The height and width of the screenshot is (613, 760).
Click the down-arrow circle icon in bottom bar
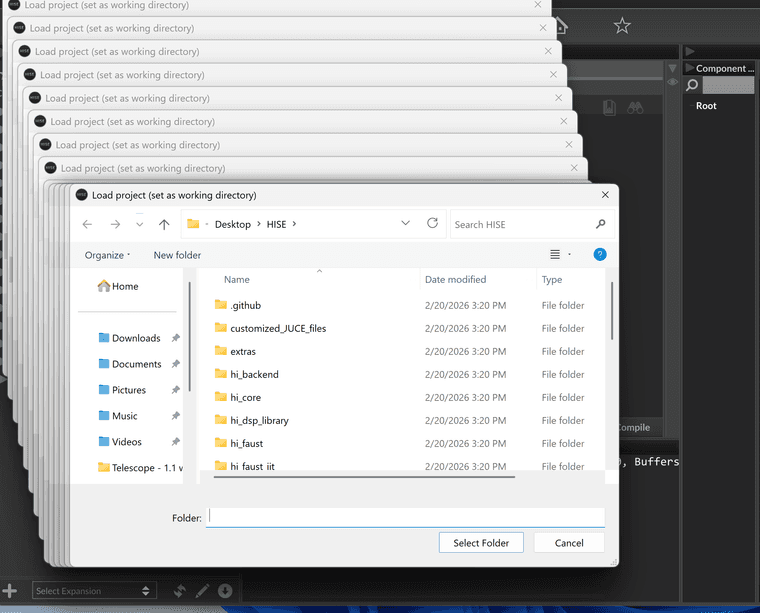[x=225, y=591]
